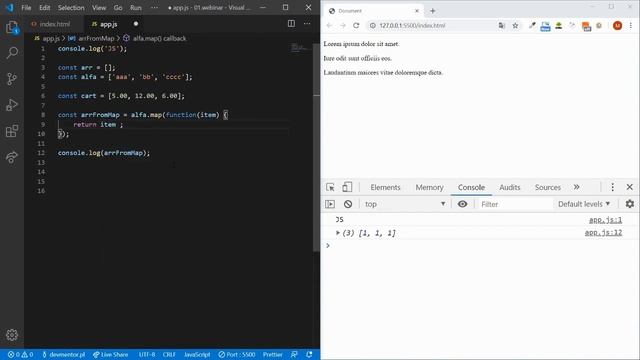Go forward in Chrome browser
The height and width of the screenshot is (360, 640).
tap(343, 25)
